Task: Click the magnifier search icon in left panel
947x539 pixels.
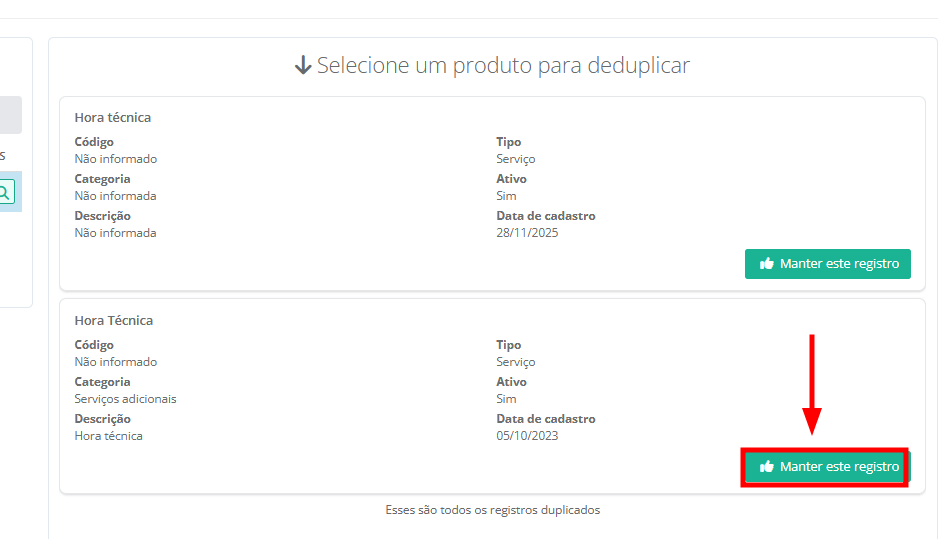Action: click(6, 192)
